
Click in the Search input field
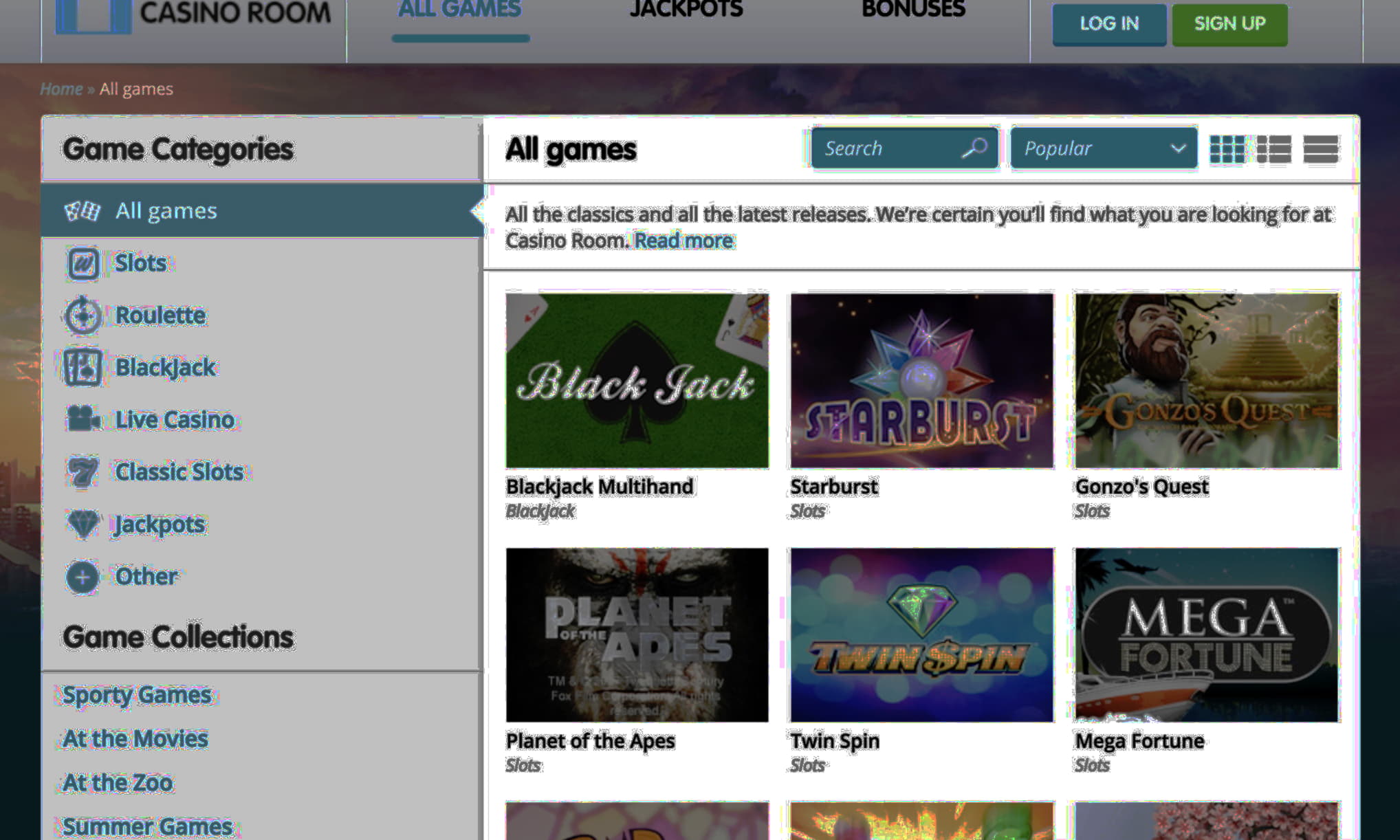[x=904, y=148]
